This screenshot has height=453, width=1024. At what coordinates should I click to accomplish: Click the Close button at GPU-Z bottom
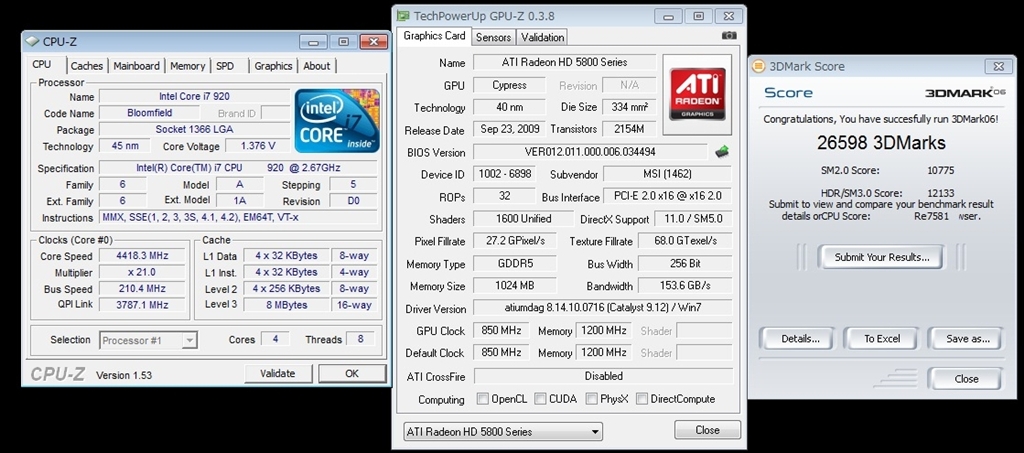[x=707, y=430]
